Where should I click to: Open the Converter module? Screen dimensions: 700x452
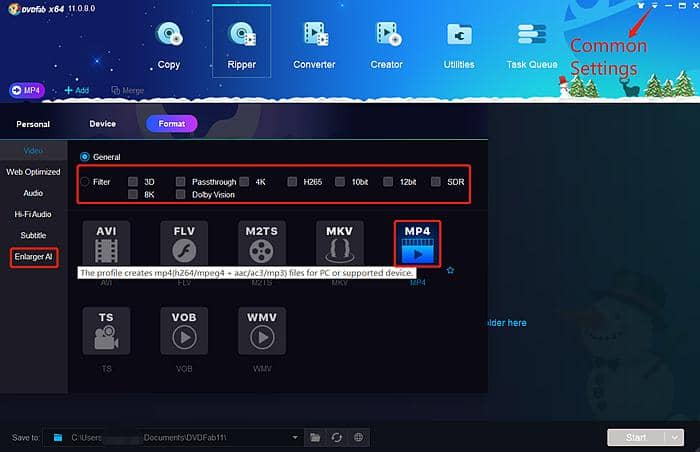(x=314, y=45)
